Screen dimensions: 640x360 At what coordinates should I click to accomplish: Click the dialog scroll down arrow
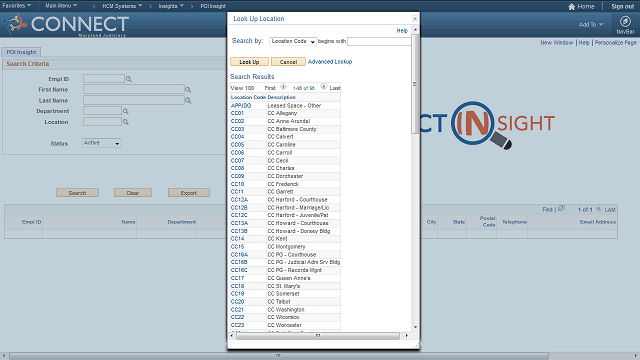[415, 327]
